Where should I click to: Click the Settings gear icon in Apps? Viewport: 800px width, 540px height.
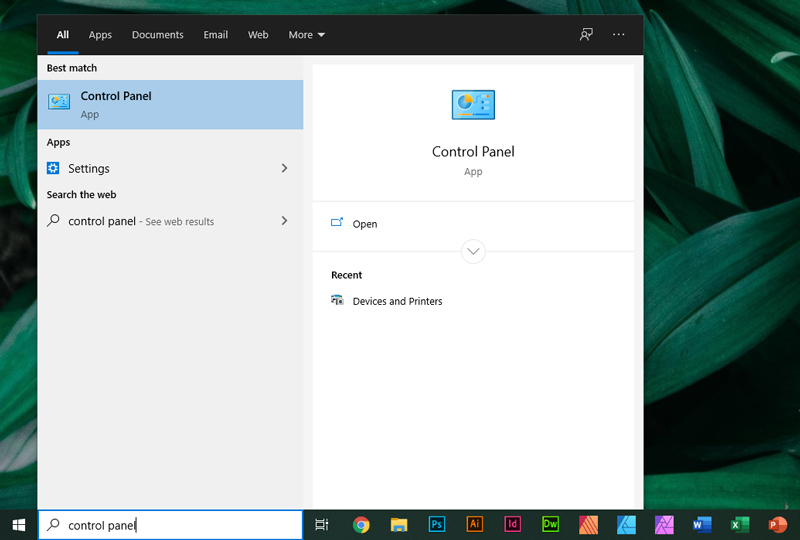coord(53,168)
